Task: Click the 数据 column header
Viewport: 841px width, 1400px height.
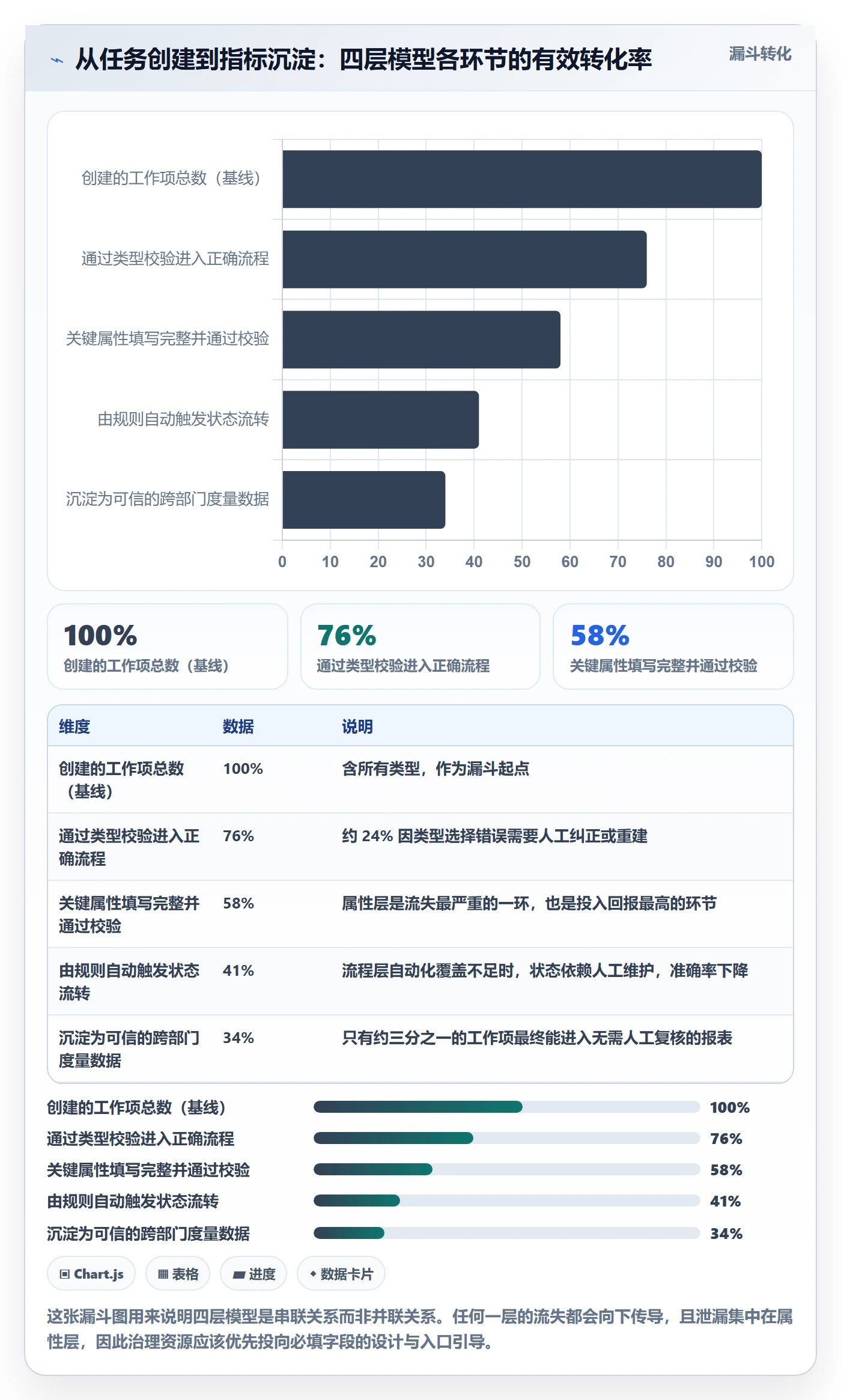Action: [238, 726]
